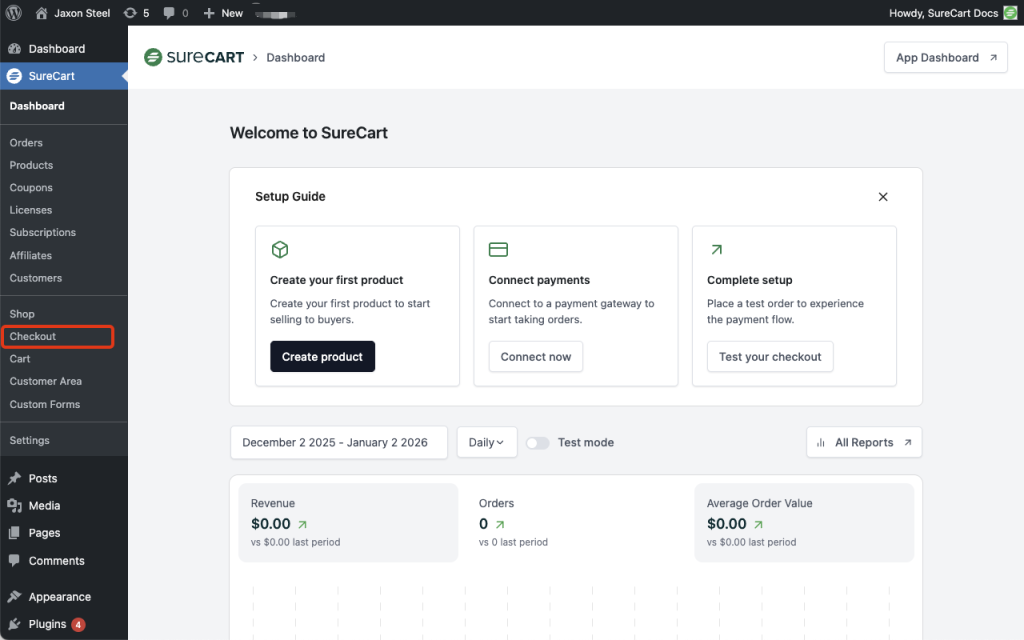Open the date range picker

point(338,442)
